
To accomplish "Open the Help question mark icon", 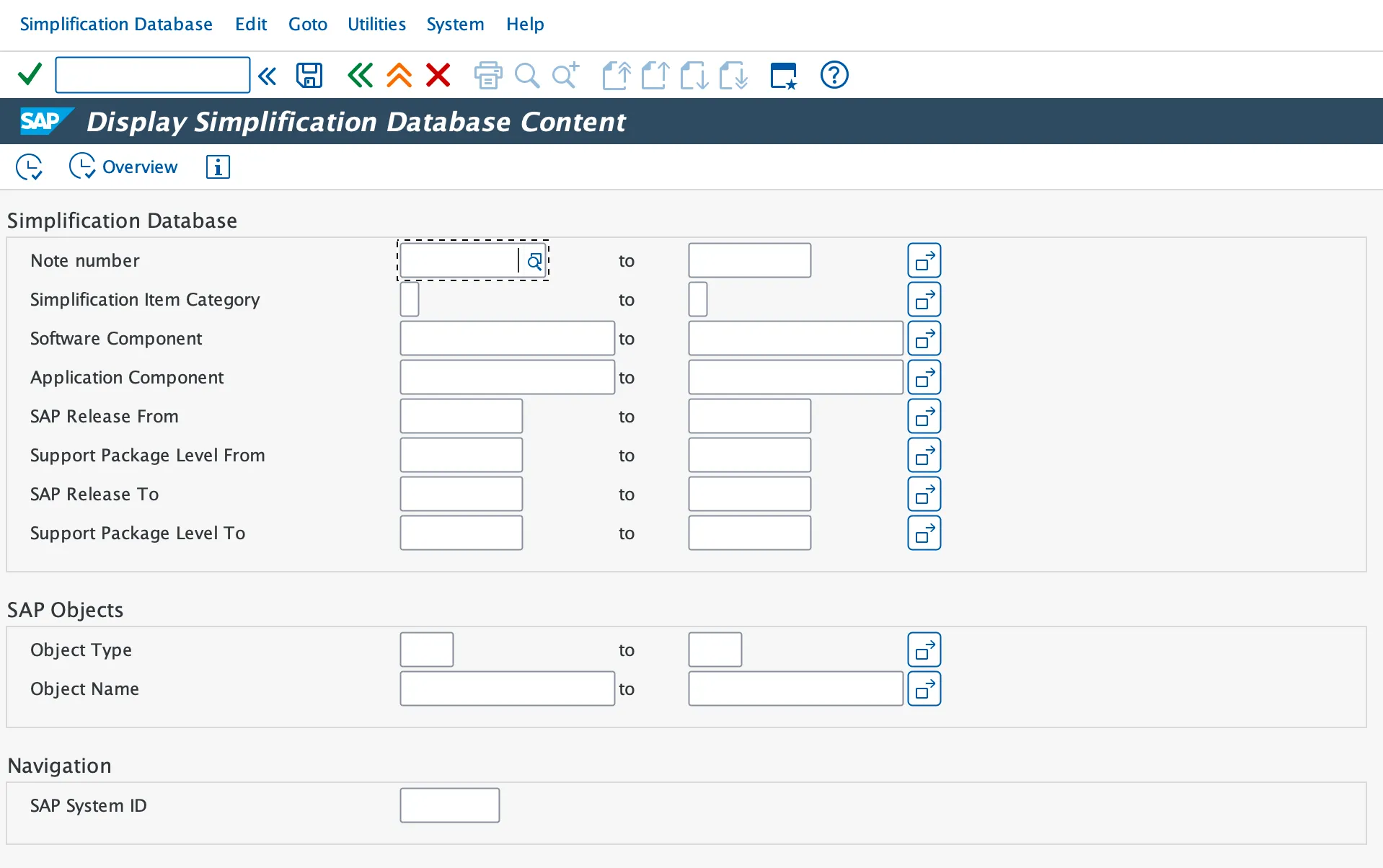I will (834, 75).
